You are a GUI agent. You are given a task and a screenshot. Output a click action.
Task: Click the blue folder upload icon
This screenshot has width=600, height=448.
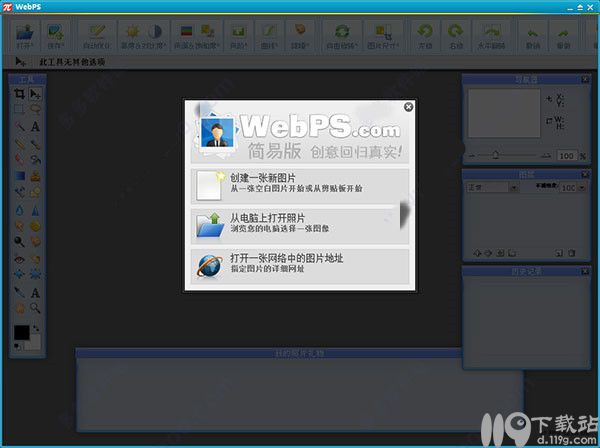(x=210, y=226)
